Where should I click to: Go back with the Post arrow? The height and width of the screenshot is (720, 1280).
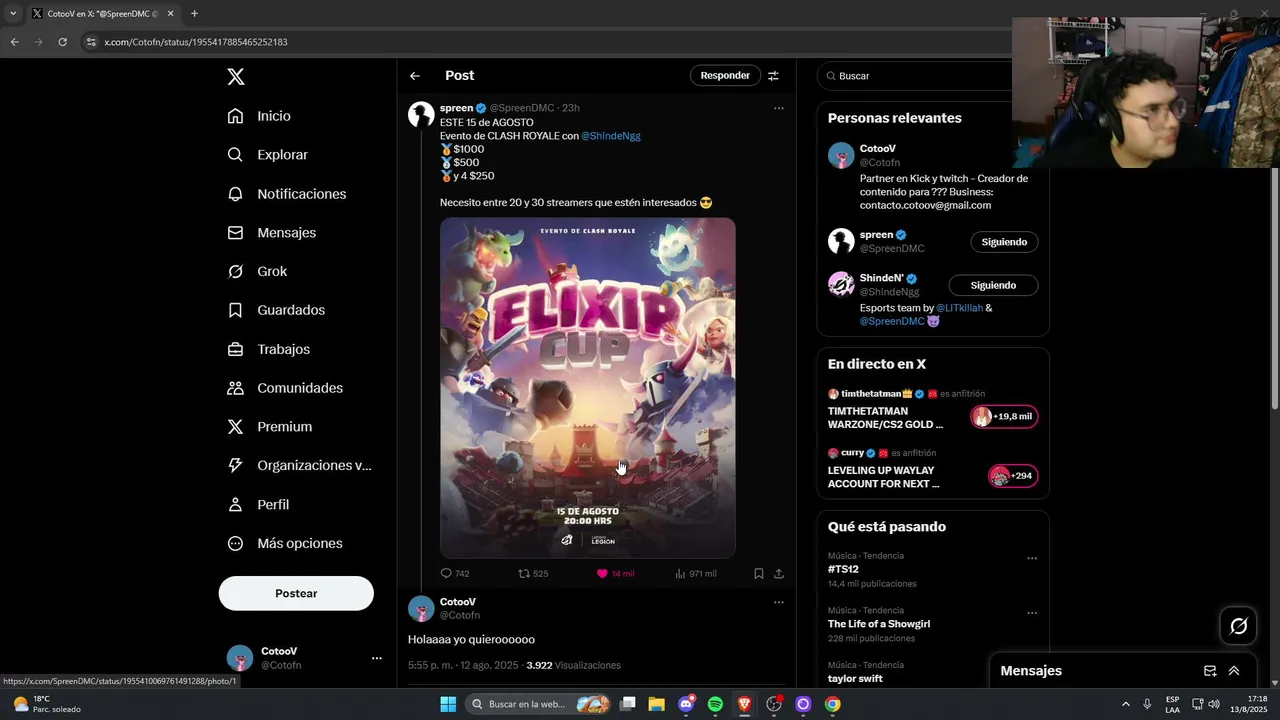pyautogui.click(x=415, y=76)
